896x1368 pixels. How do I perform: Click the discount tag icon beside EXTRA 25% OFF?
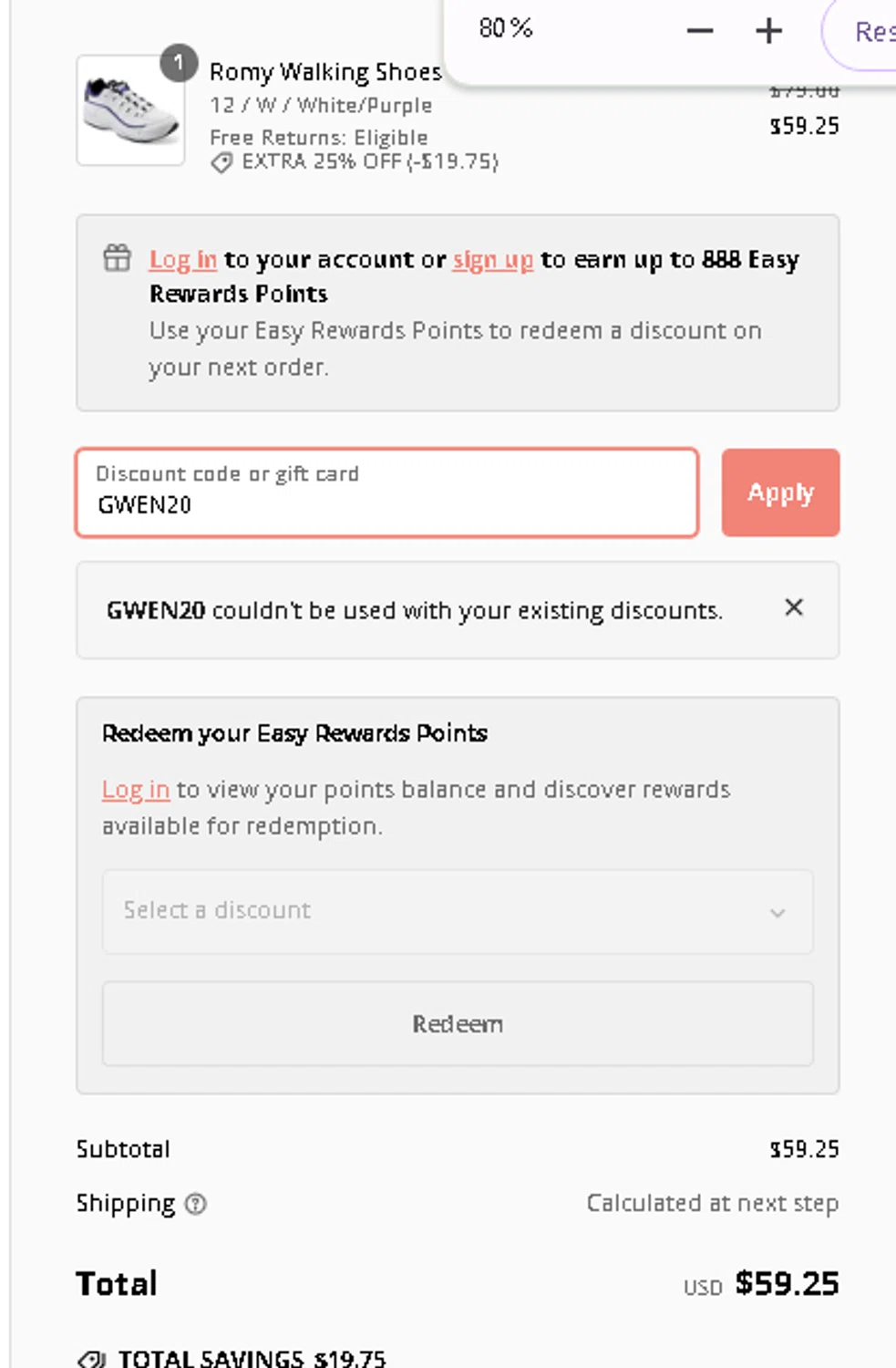(x=221, y=163)
